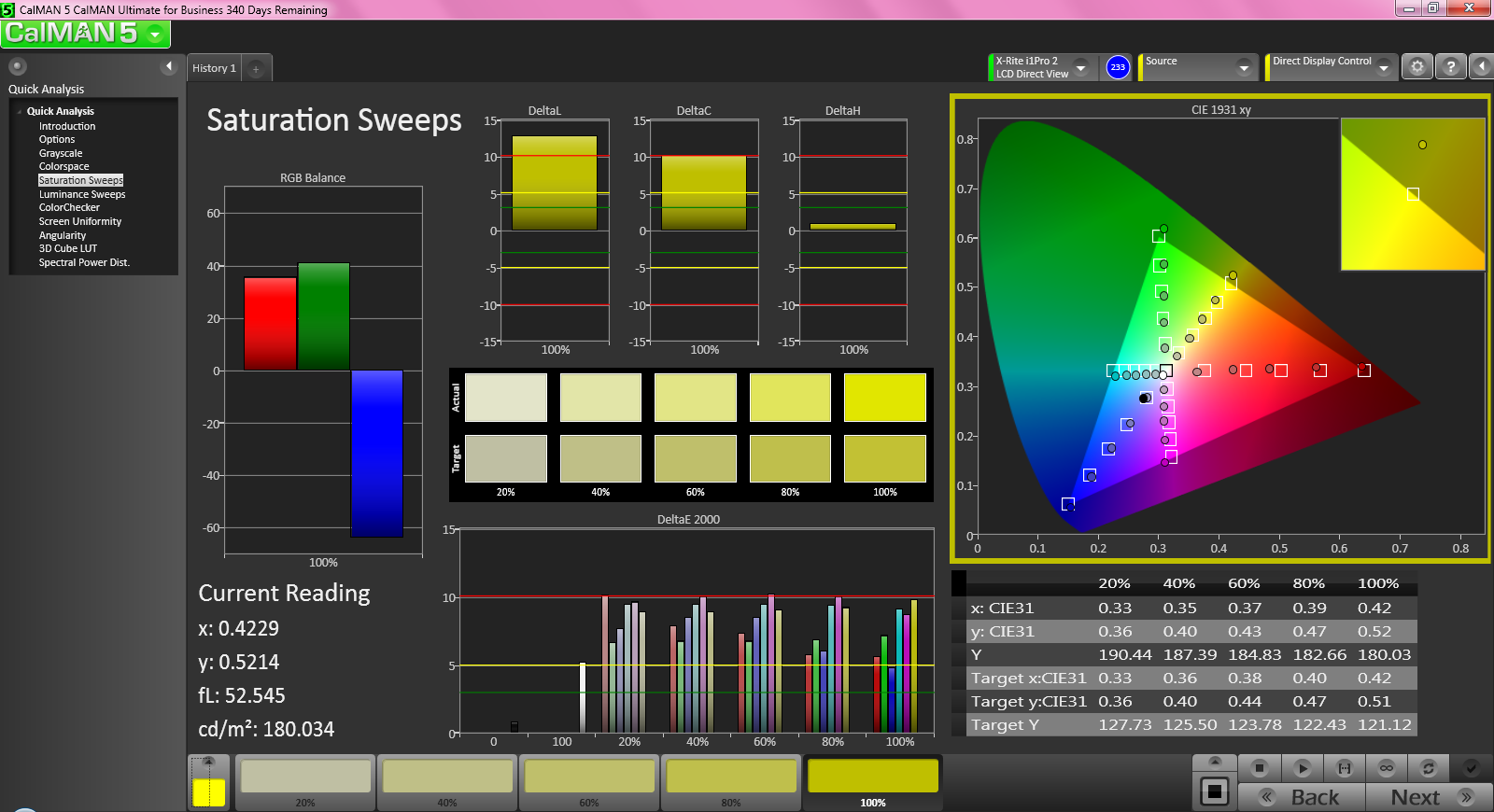Click the refresh/cycle arrows icon
The image size is (1494, 812).
[1428, 768]
